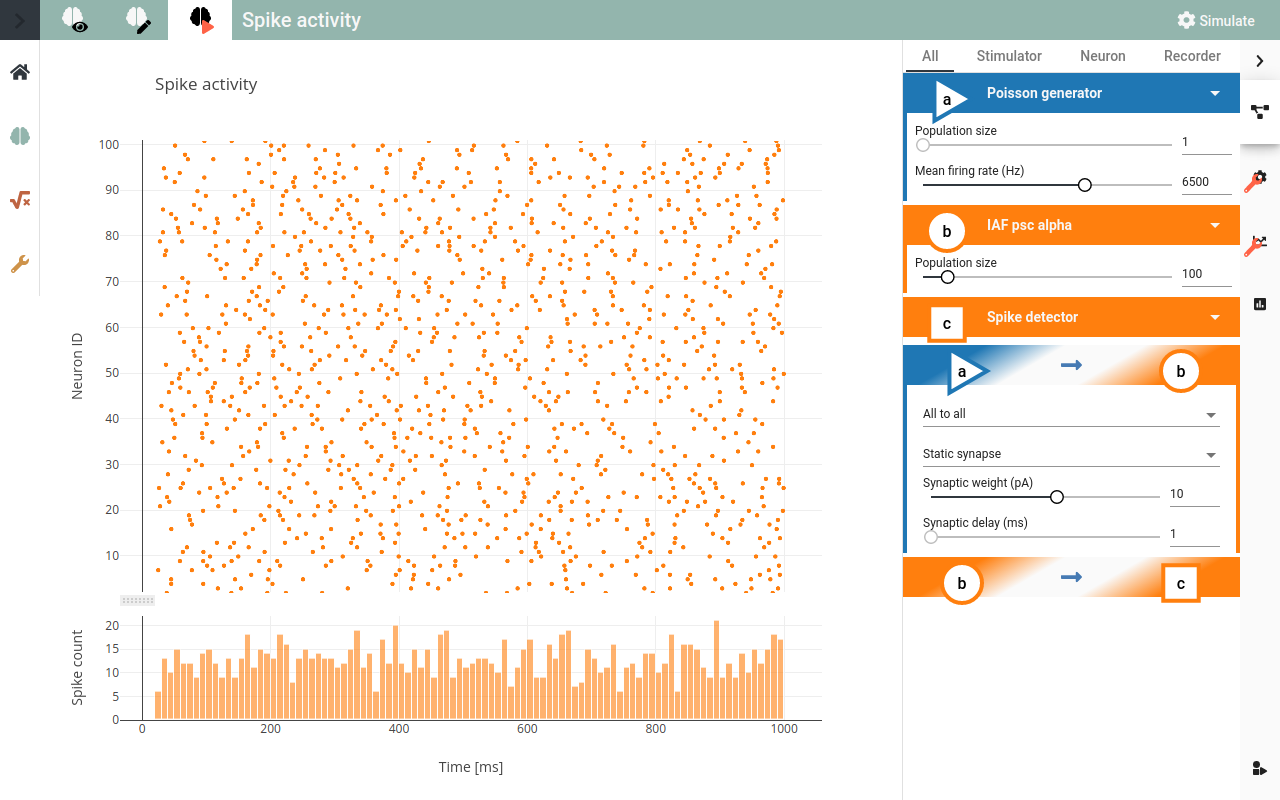Click the 'Neuron ID' axis label

(77, 367)
